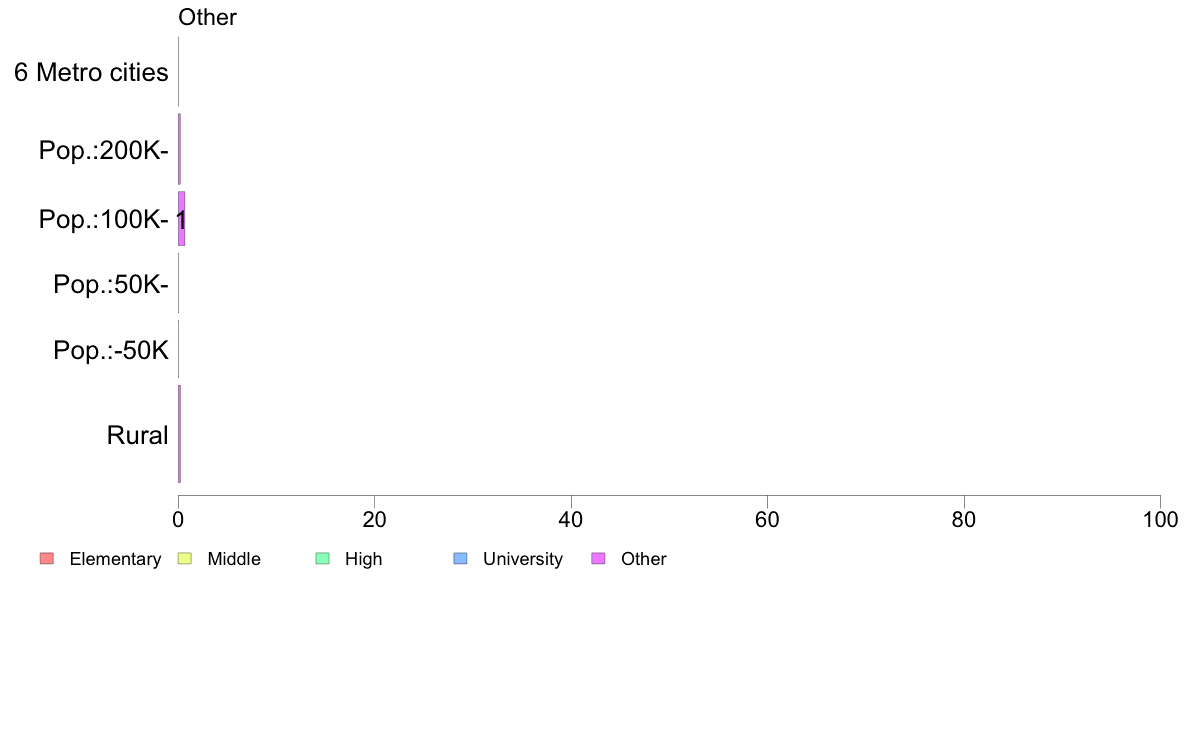Click the Rural category bar
Image resolution: width=1188 pixels, height=736 pixels.
(x=180, y=434)
